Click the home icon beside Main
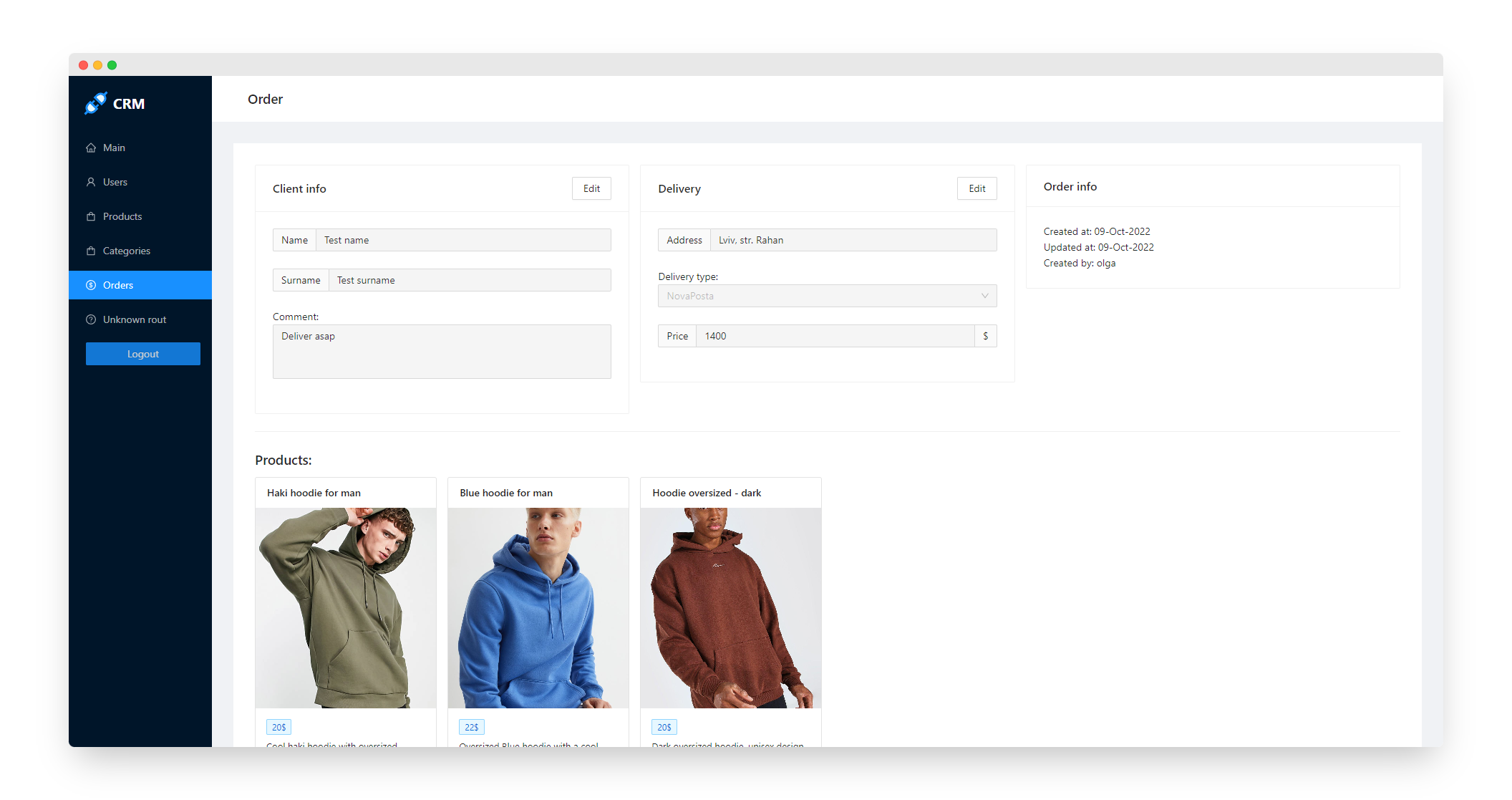 (91, 148)
